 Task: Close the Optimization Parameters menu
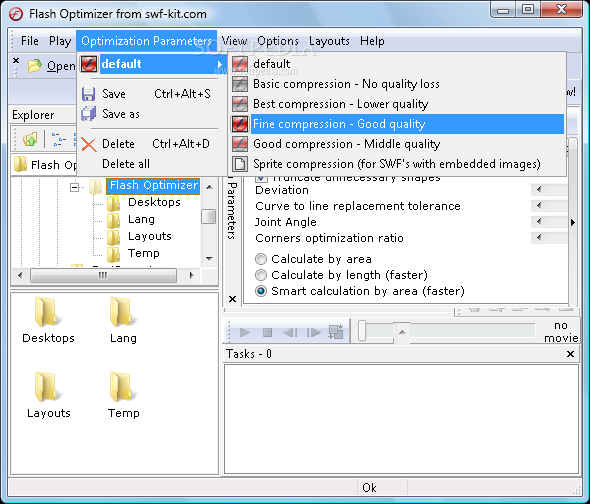(146, 41)
